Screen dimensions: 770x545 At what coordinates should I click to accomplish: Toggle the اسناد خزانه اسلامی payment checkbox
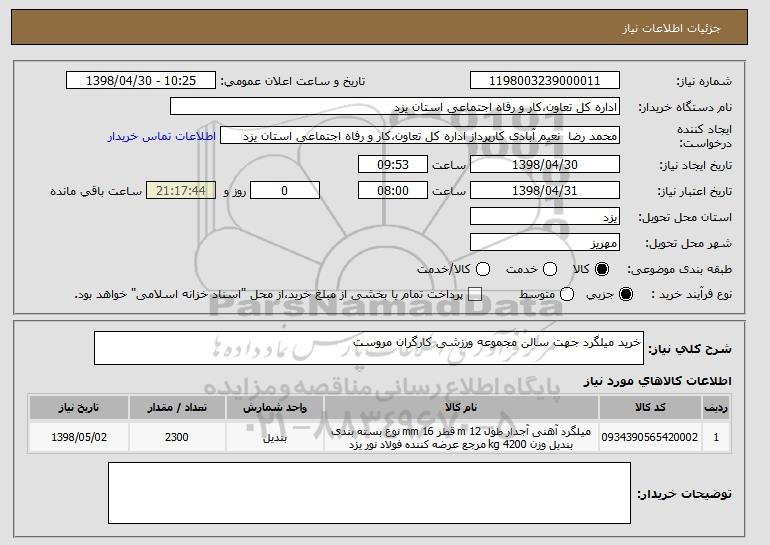[x=475, y=294]
